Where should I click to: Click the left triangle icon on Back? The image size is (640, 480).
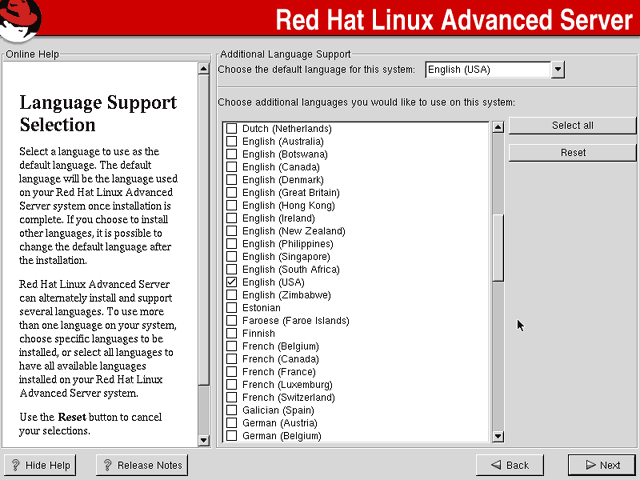pos(496,465)
